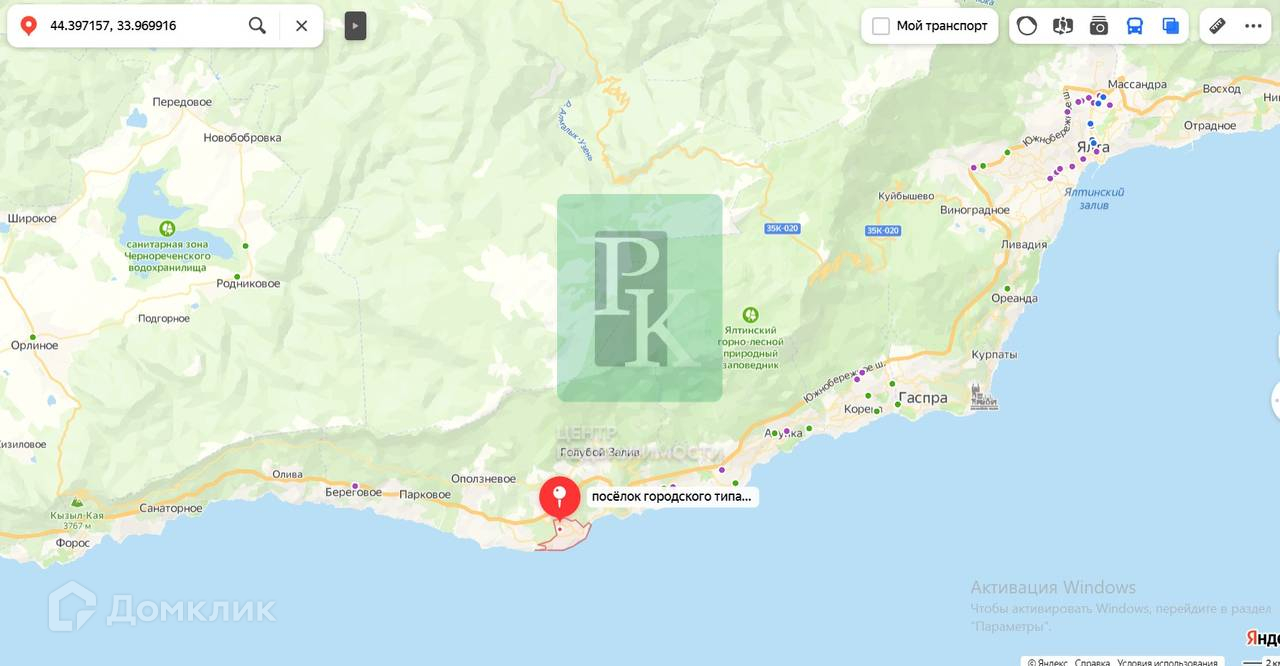Open the three-dots more menu
Image resolution: width=1280 pixels, height=666 pixels.
coord(1253,26)
